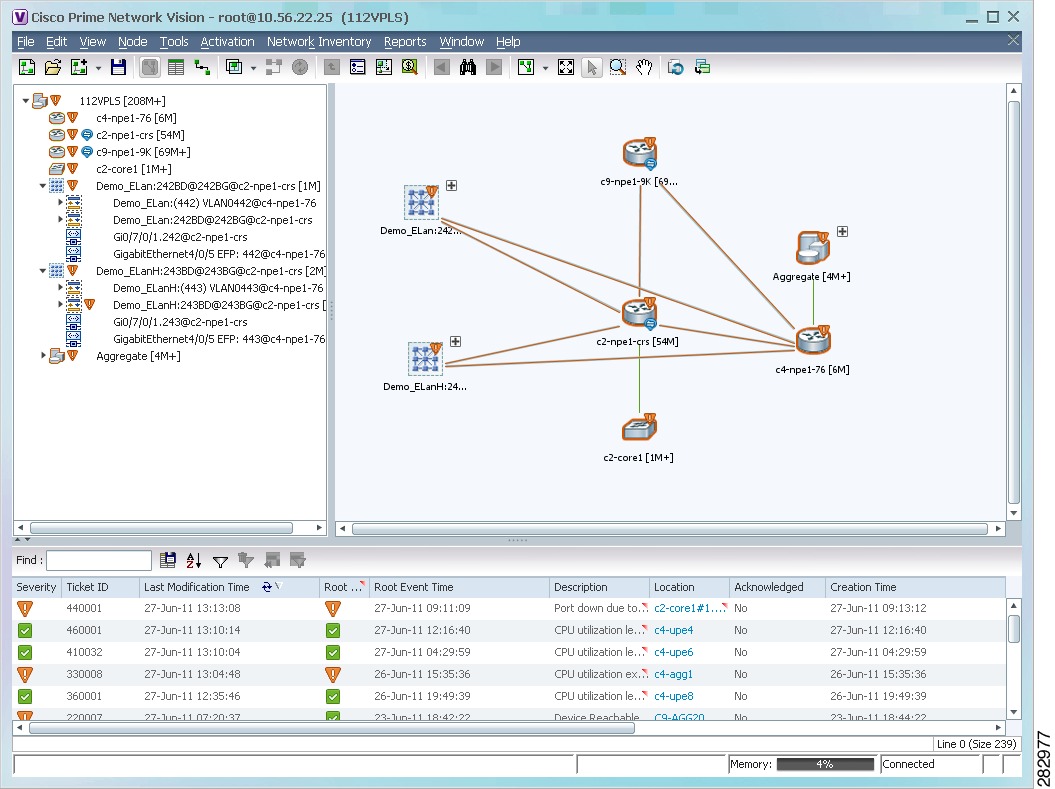Open the overlay tools dropdown arrow
The width and height of the screenshot is (1055, 789).
click(x=253, y=68)
